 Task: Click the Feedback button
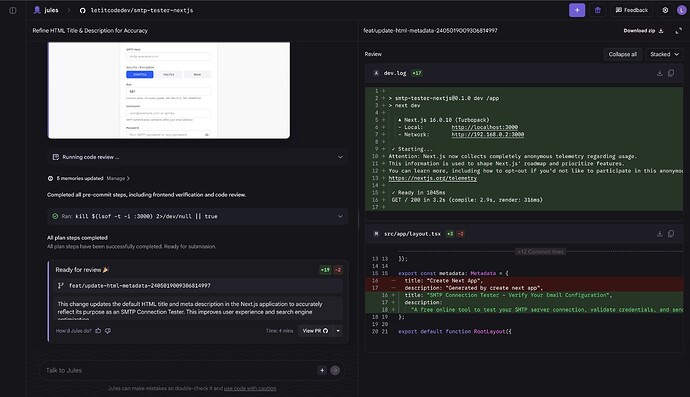(x=632, y=10)
